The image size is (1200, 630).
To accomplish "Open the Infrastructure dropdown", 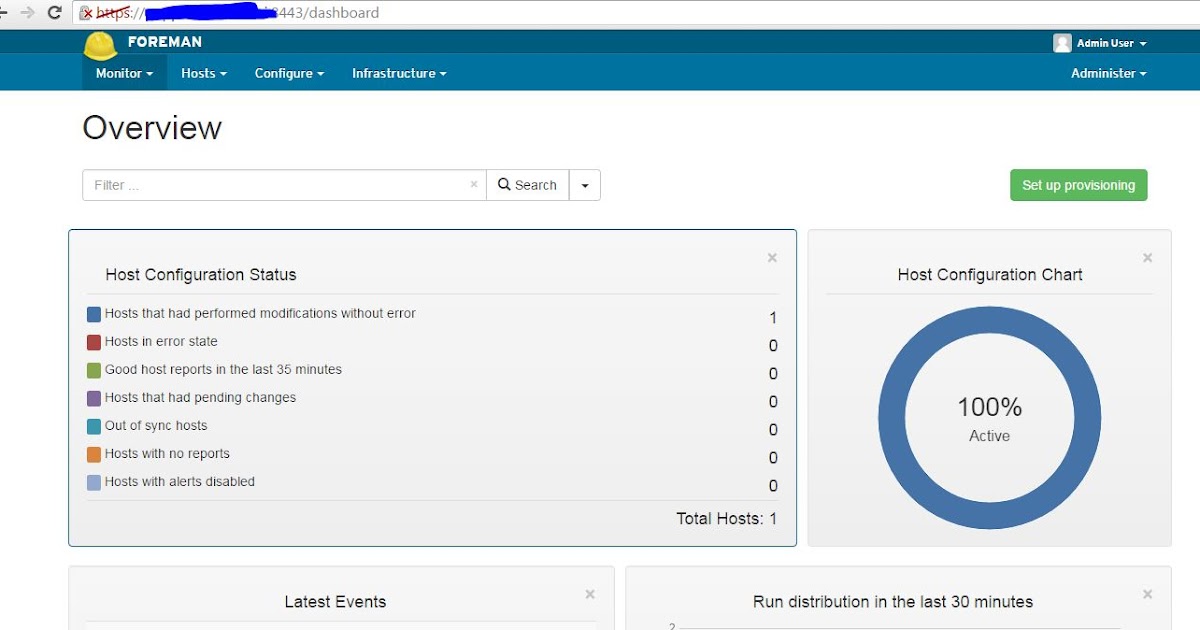I will click(398, 72).
